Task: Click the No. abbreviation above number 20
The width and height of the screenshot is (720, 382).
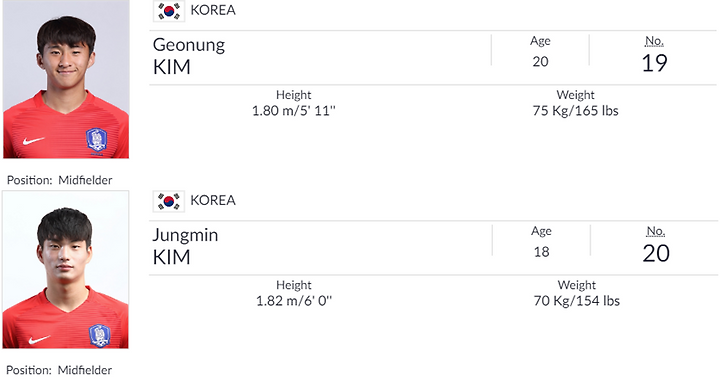Action: (656, 231)
